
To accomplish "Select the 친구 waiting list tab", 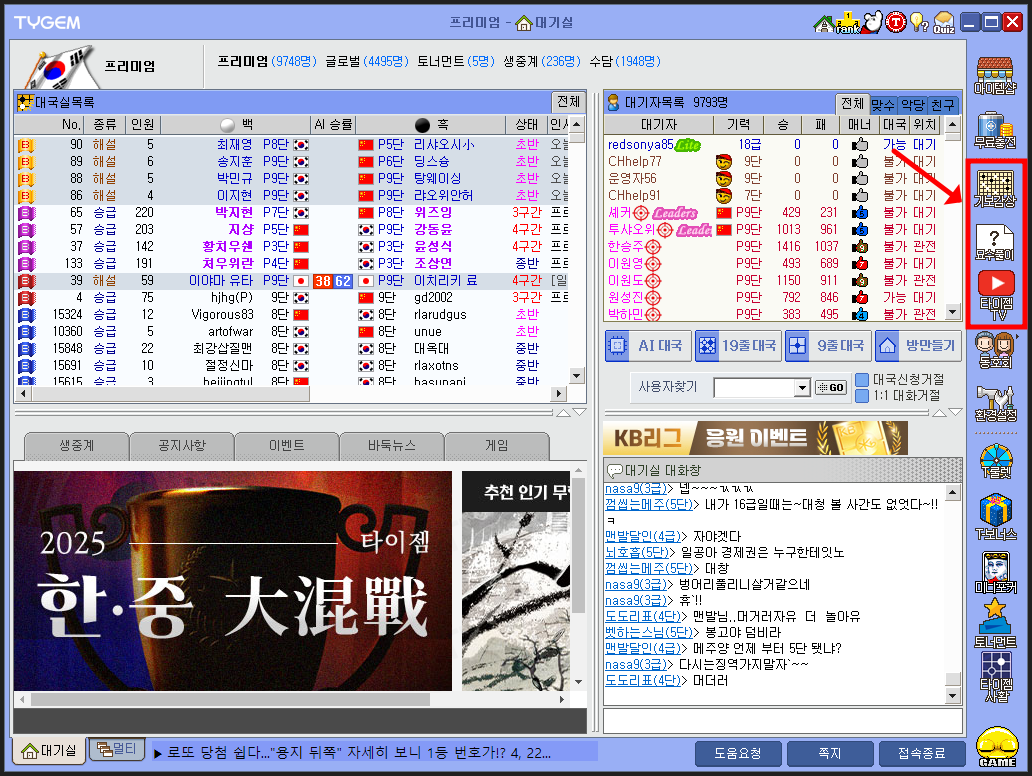I will point(942,105).
